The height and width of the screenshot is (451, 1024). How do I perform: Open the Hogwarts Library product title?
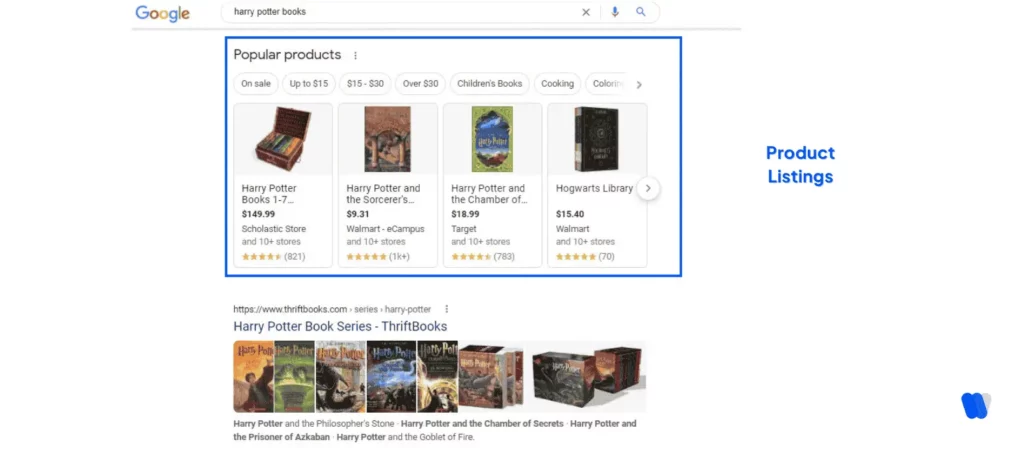pos(594,188)
